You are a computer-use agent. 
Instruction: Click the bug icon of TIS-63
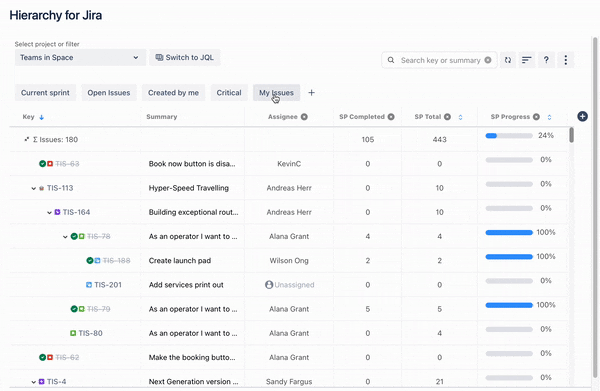tap(50, 164)
